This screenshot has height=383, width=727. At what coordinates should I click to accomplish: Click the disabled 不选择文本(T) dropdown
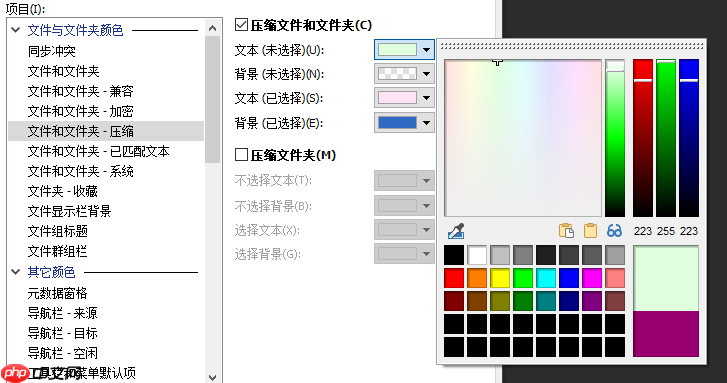coord(404,180)
